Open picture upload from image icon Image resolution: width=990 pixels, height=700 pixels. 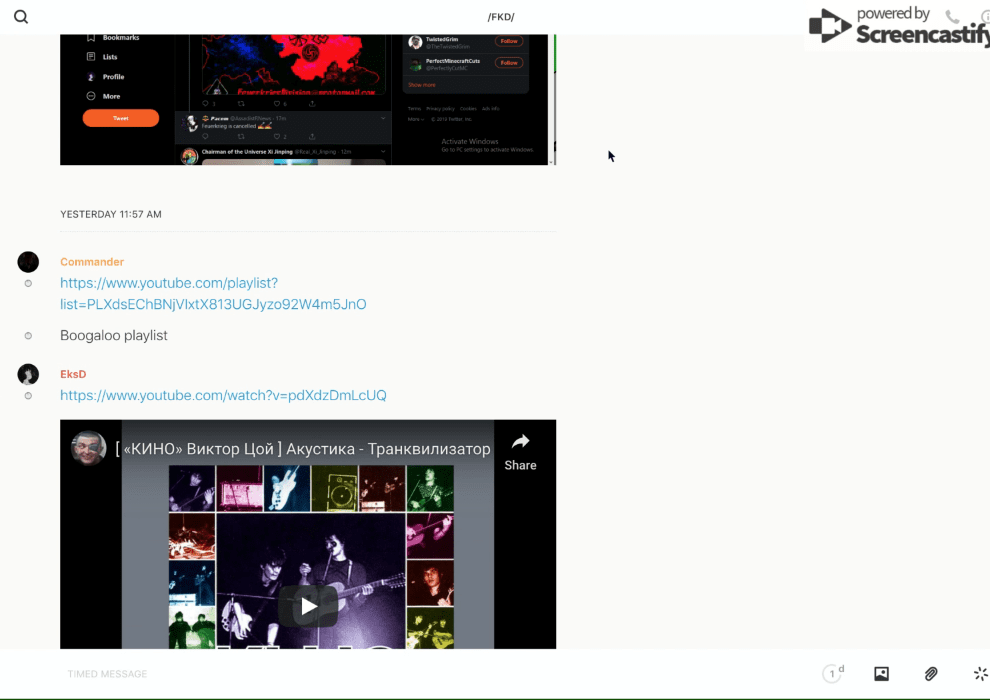pos(881,674)
